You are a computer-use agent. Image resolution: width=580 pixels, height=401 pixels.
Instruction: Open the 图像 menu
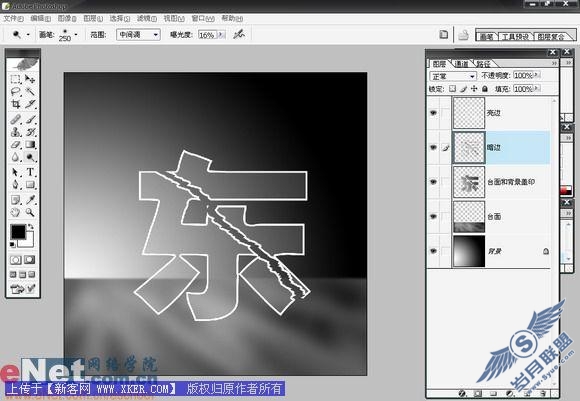coord(67,18)
